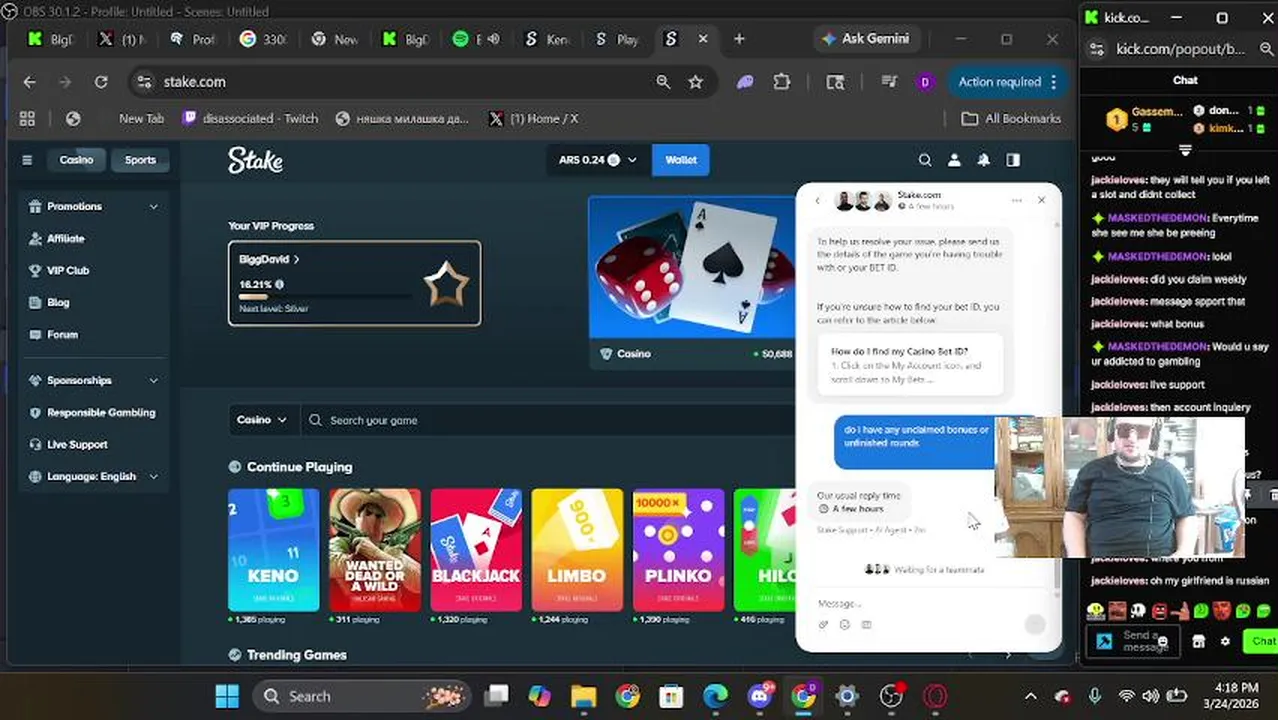Viewport: 1278px width, 720px height.
Task: Open 'How do I find my Casino Bet ID?' article
Action: coord(911,365)
